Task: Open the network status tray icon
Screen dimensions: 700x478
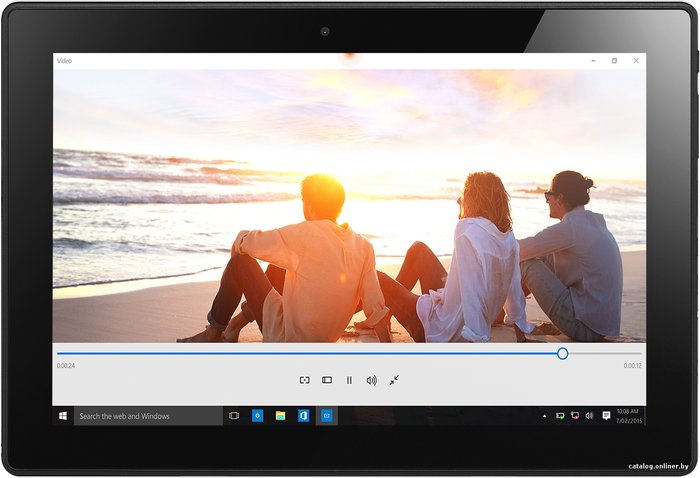Action: [x=575, y=416]
